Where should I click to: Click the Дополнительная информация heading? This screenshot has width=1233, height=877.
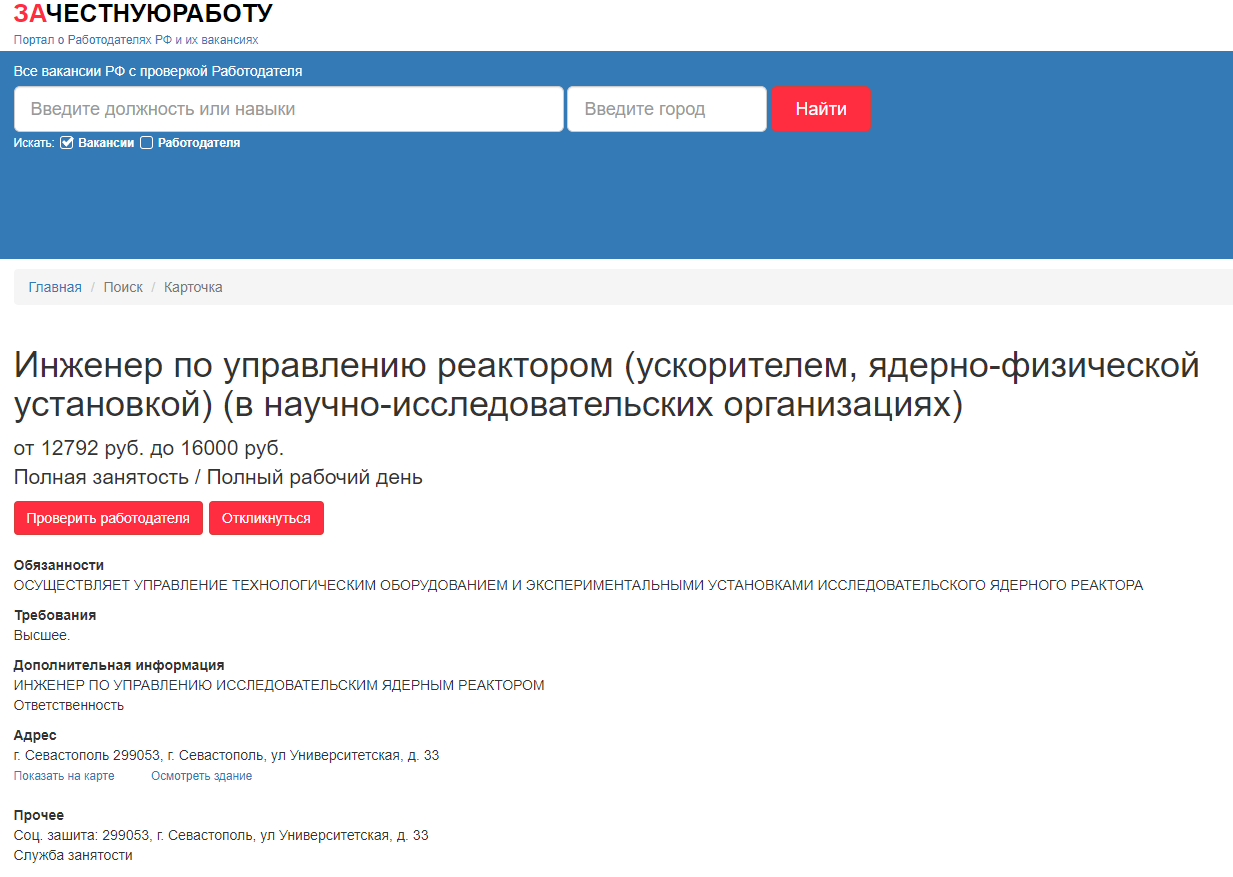click(x=119, y=665)
